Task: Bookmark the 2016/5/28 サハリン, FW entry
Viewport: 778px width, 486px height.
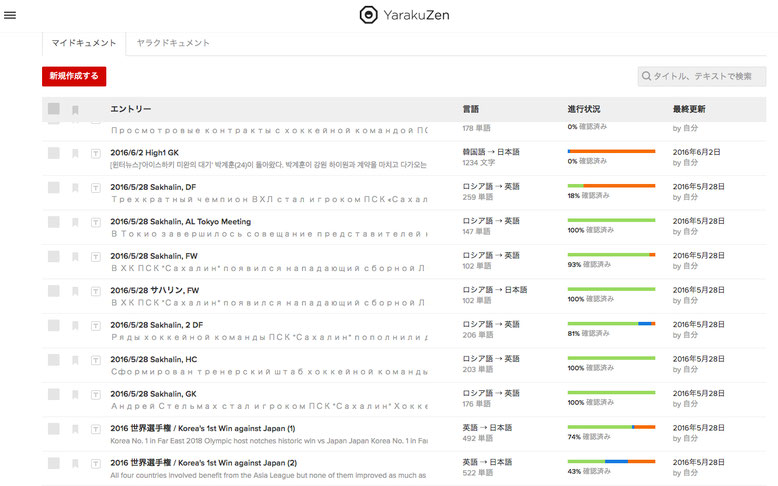Action: pos(75,291)
